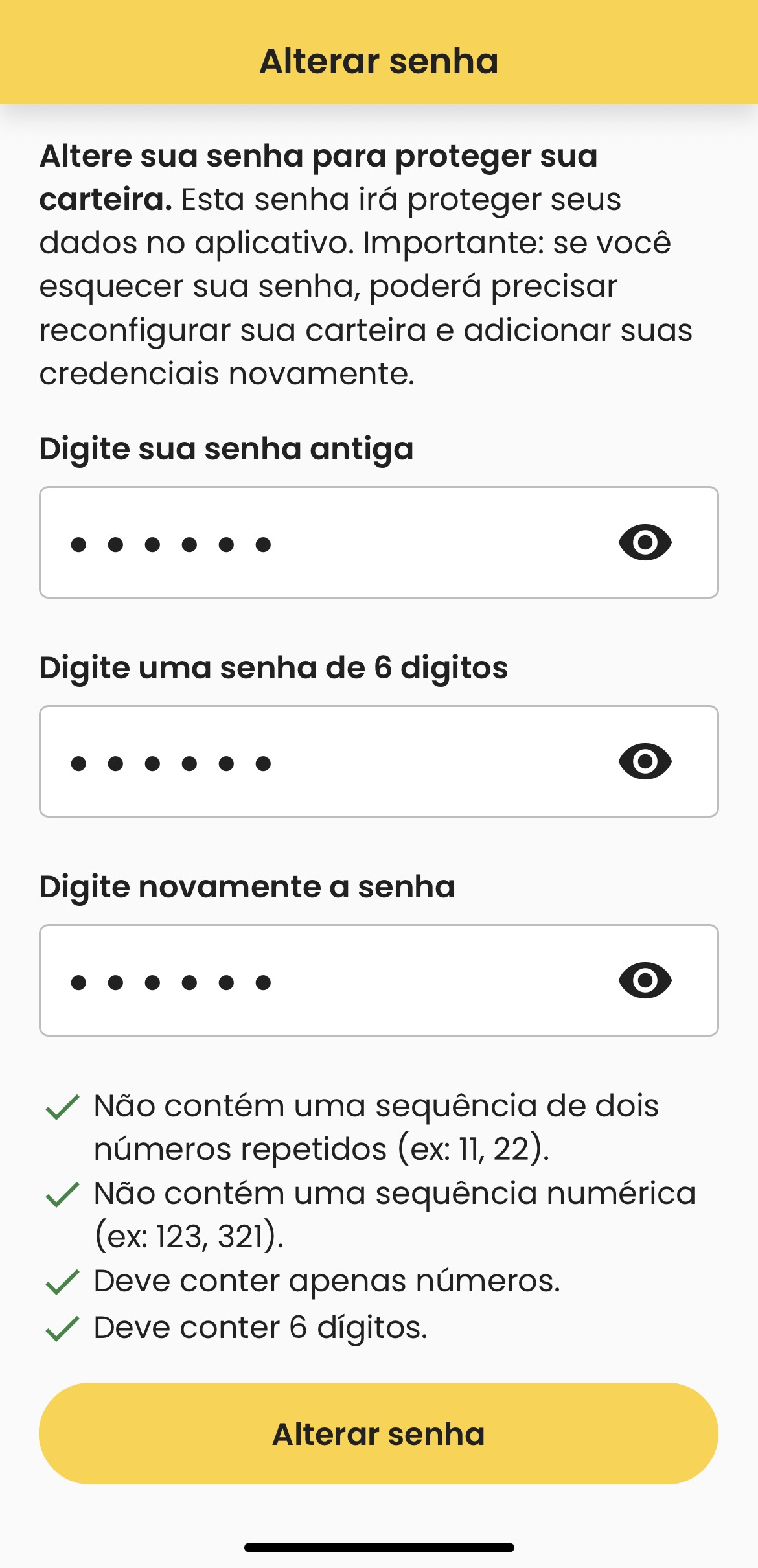The height and width of the screenshot is (1568, 758).
Task: Click the 'Digite sua senha antiga' label
Action: 226,448
